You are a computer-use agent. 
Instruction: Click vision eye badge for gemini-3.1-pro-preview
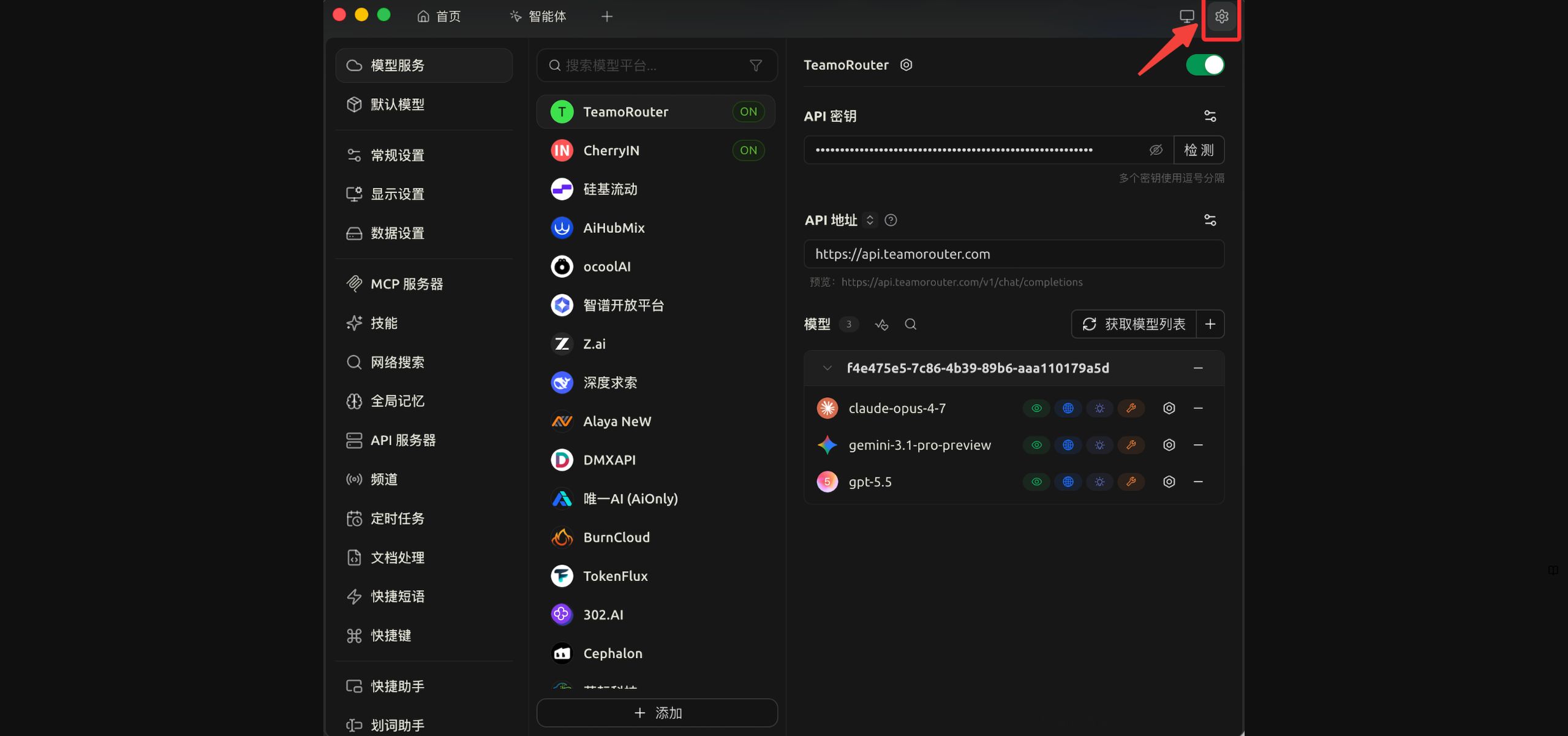pos(1036,445)
